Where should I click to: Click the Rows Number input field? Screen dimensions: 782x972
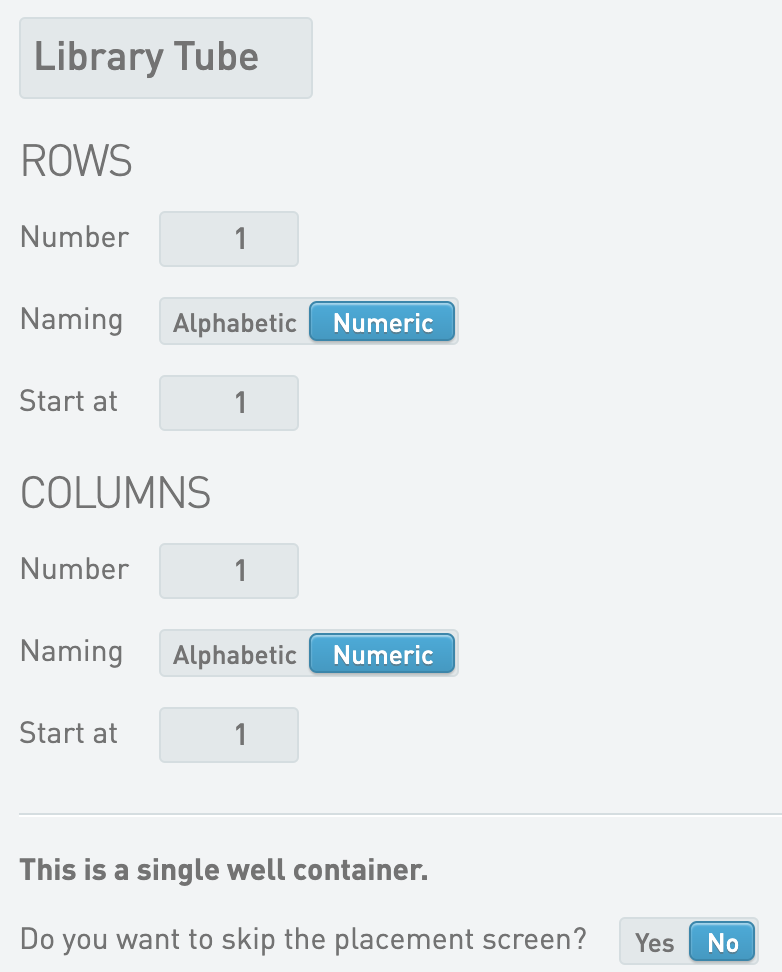(x=229, y=239)
